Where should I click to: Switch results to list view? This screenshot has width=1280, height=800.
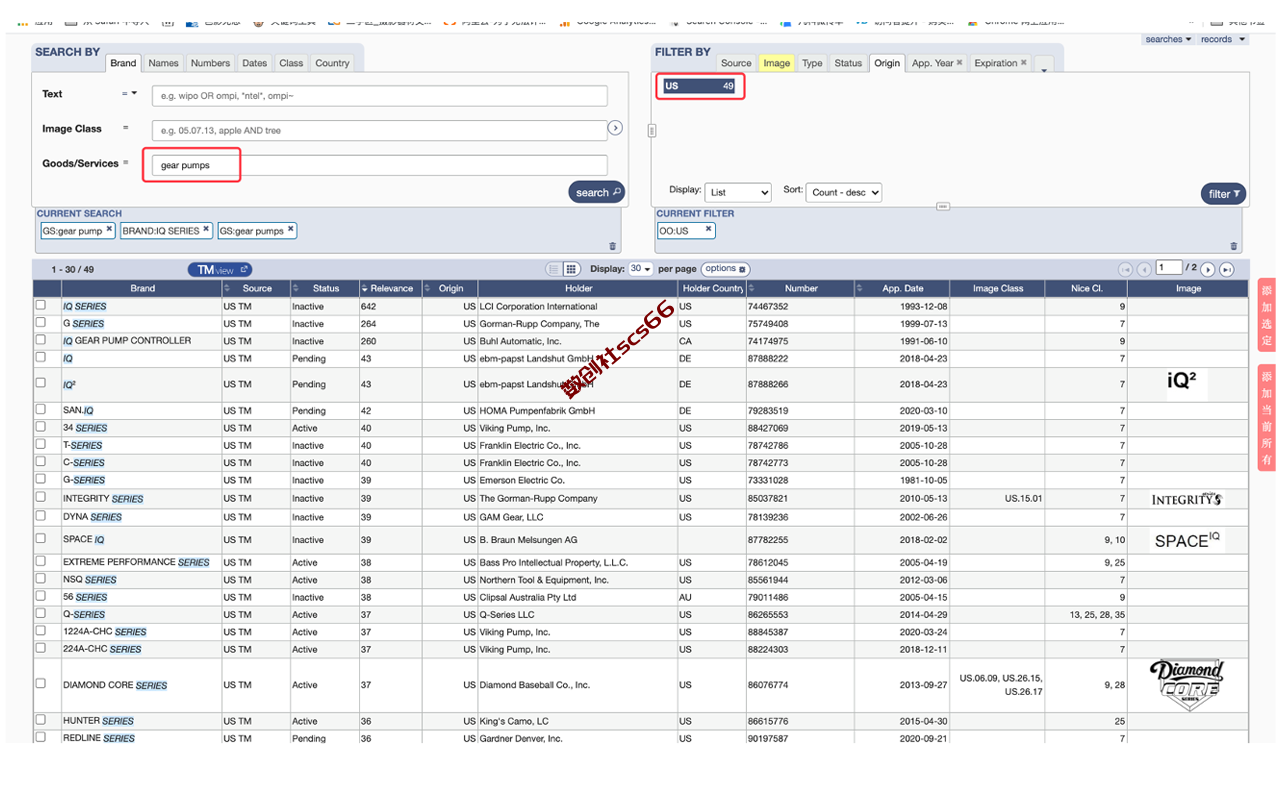tap(553, 269)
